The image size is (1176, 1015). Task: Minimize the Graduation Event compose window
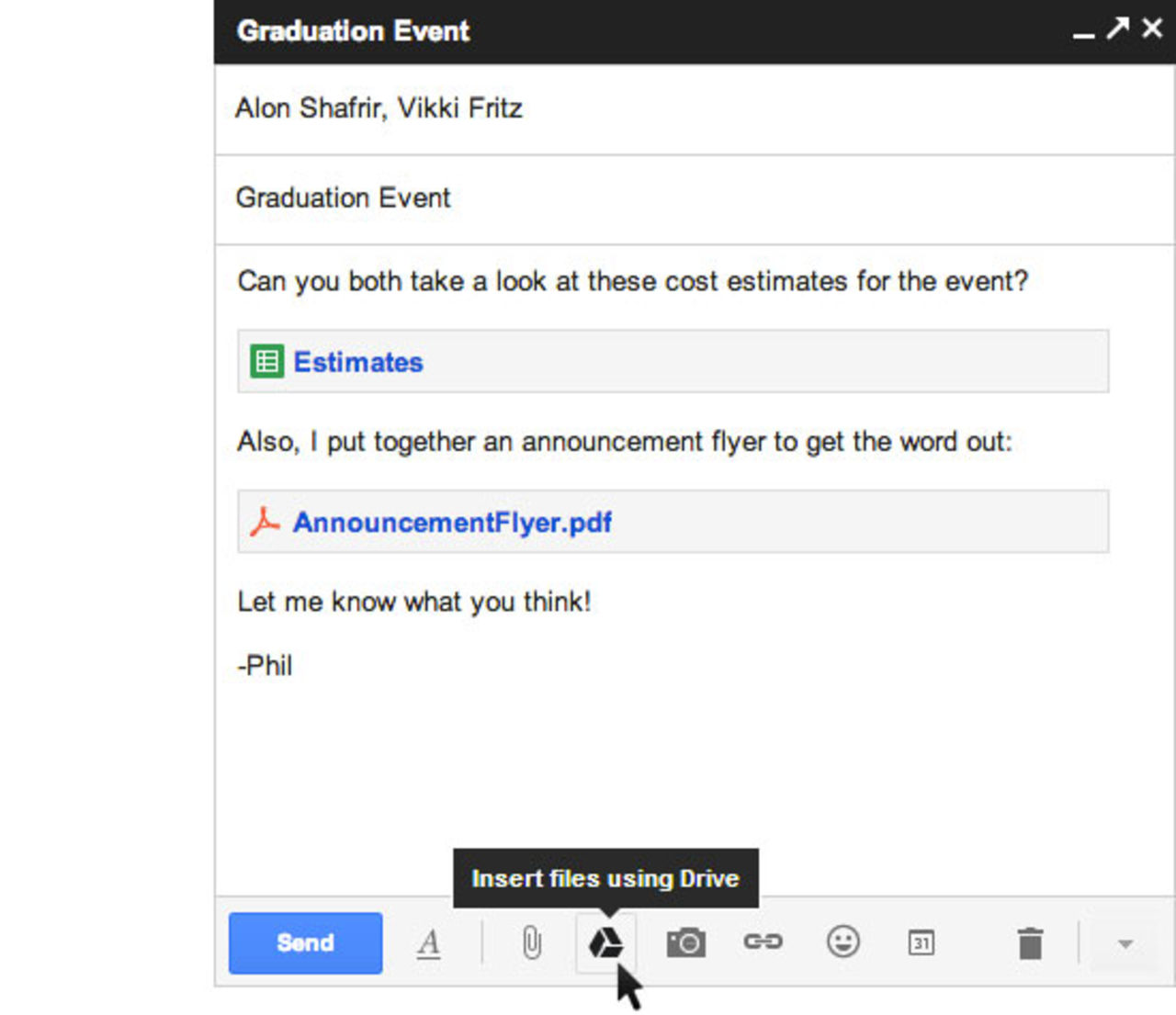[x=1082, y=32]
